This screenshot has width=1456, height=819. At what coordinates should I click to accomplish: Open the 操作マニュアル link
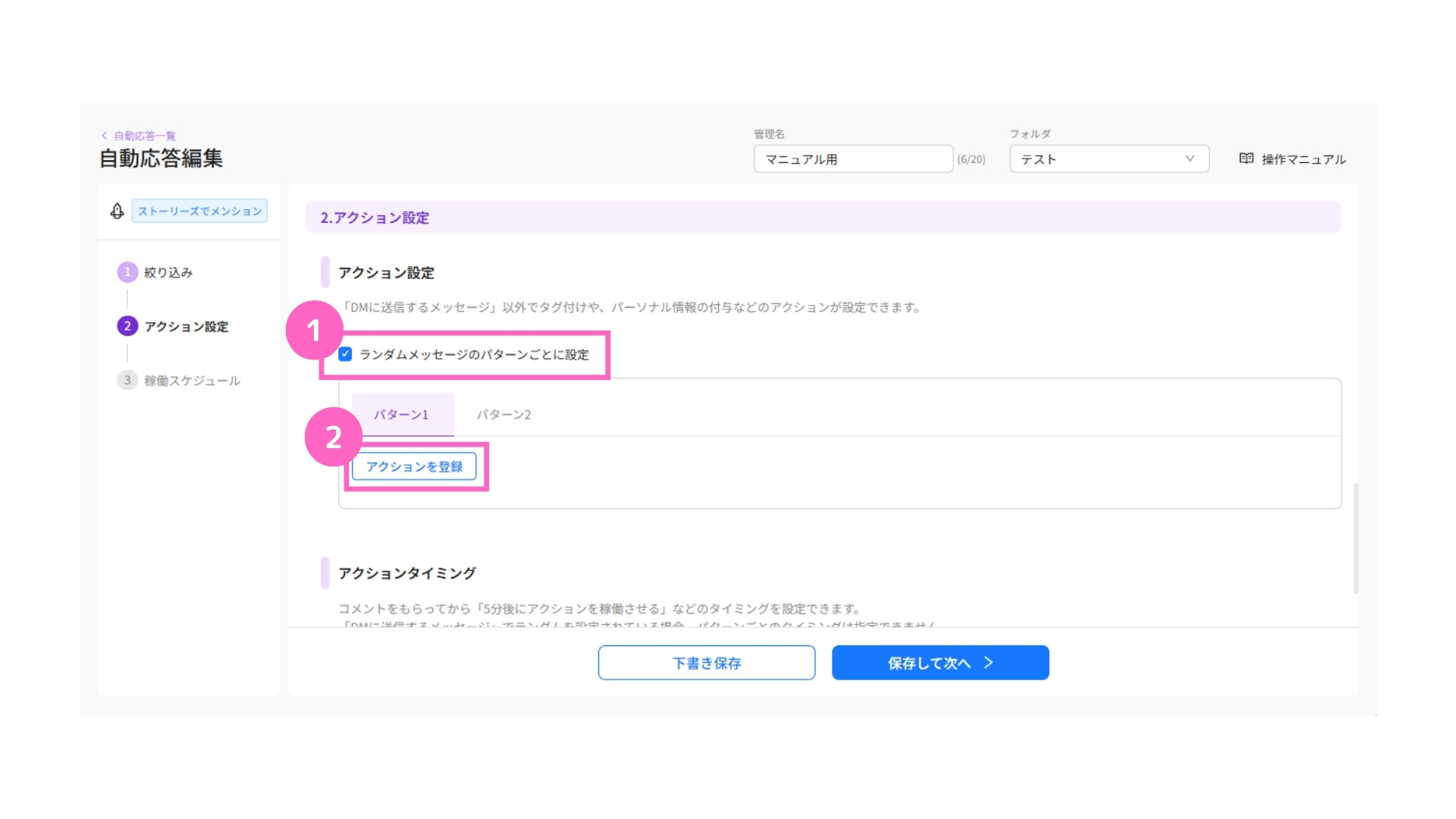click(x=1303, y=159)
